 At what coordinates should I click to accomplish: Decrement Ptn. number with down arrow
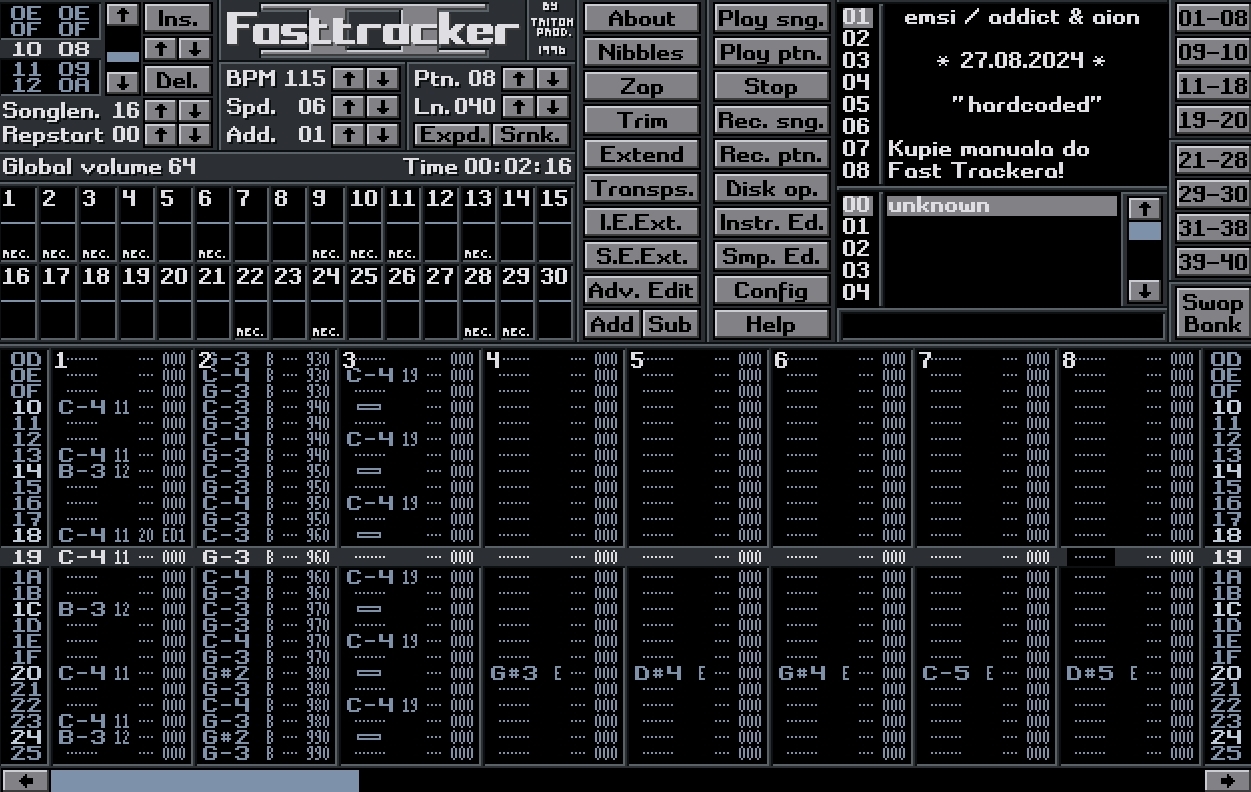pos(552,78)
